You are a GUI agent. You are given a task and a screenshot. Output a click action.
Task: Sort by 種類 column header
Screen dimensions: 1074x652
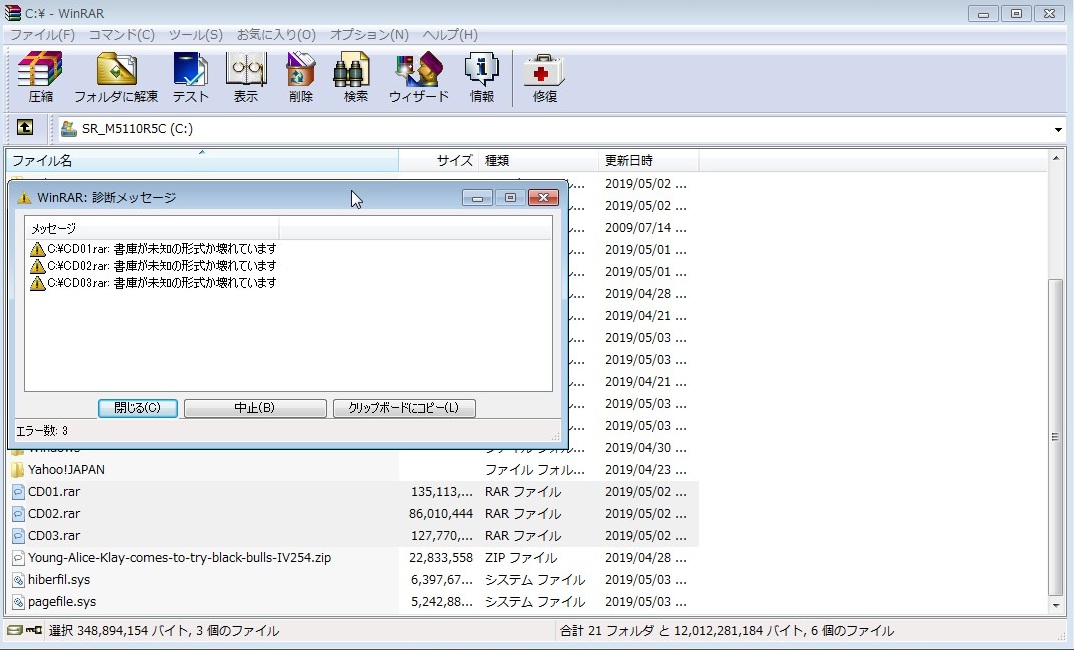538,160
